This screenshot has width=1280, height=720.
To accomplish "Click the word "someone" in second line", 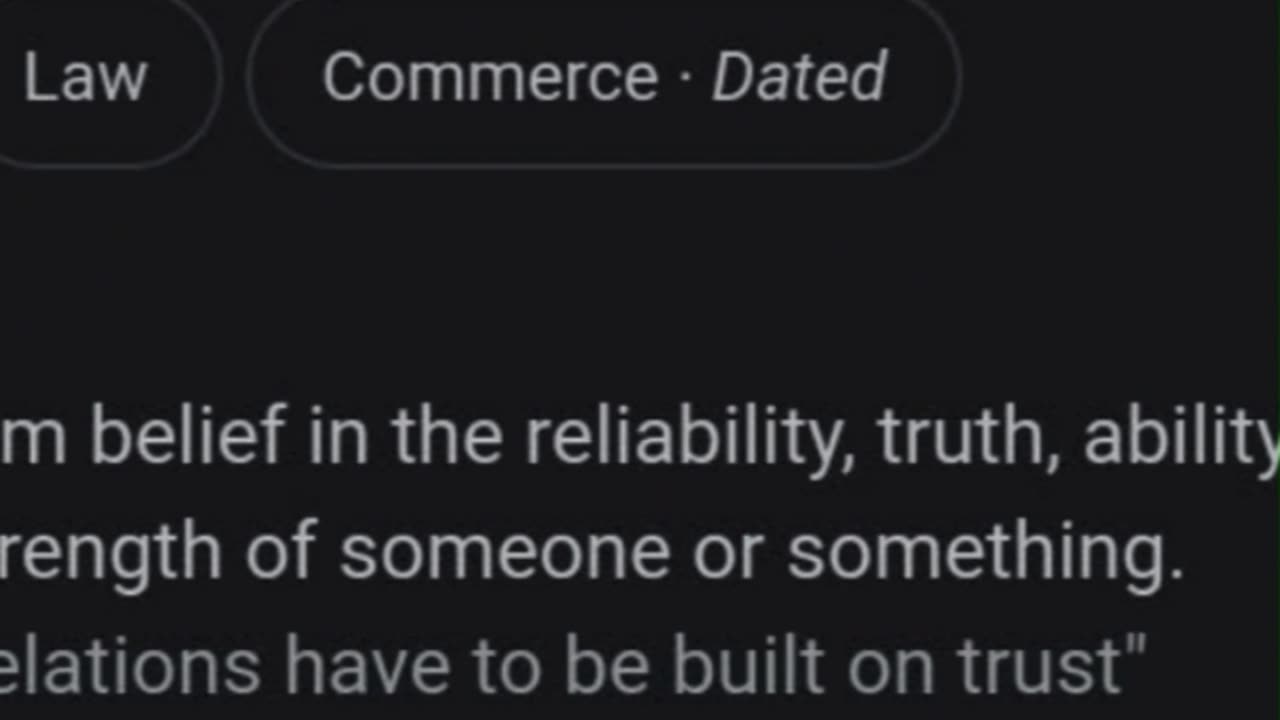I will 503,553.
